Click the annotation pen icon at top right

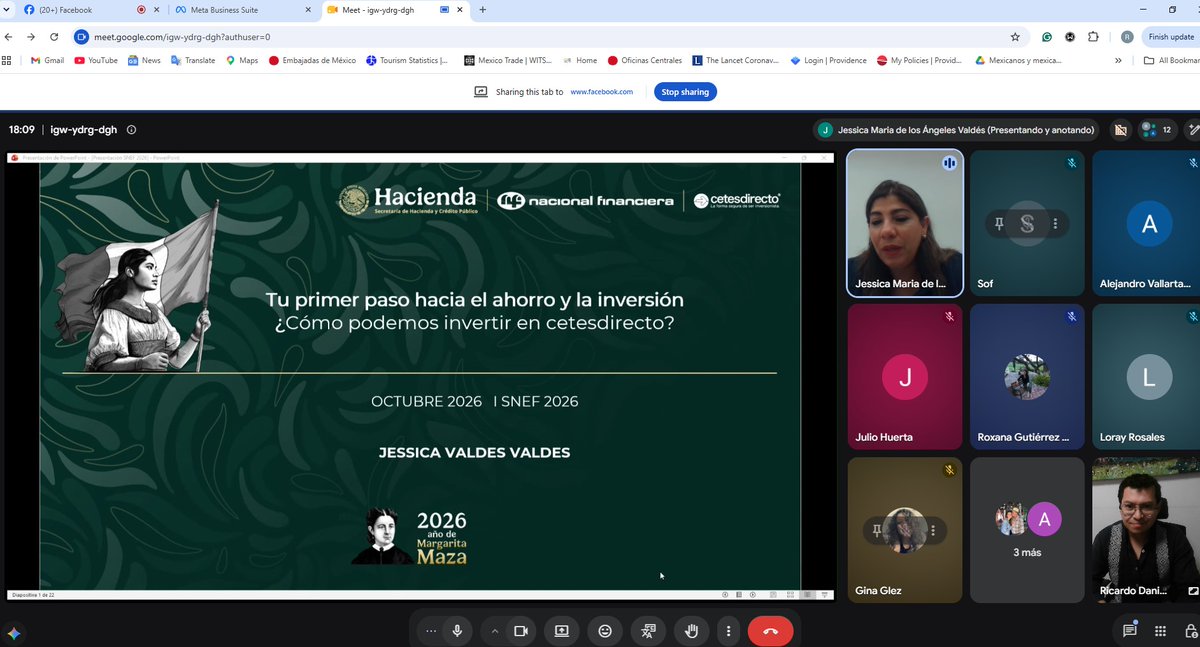coord(1192,129)
